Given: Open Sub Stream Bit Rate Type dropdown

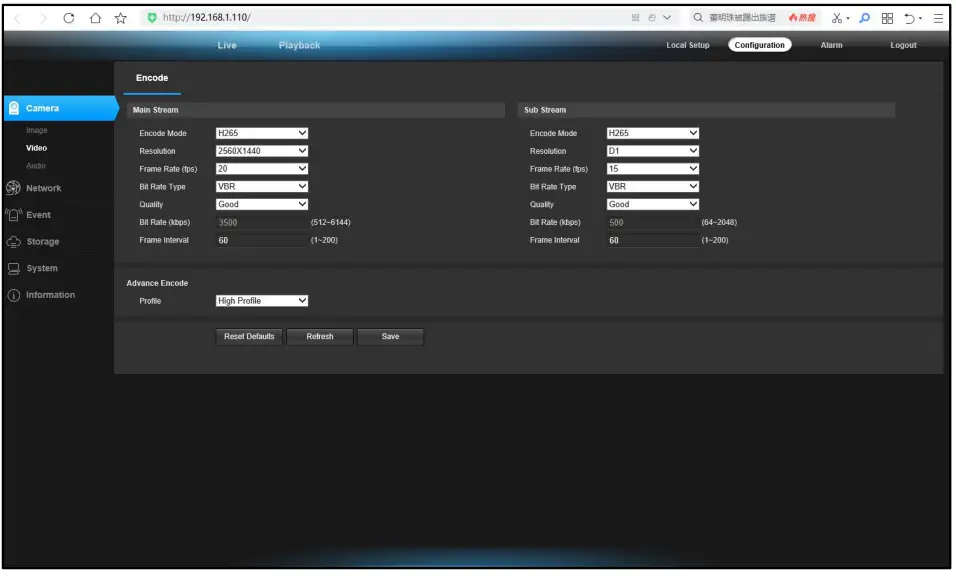Looking at the screenshot, I should [652, 186].
